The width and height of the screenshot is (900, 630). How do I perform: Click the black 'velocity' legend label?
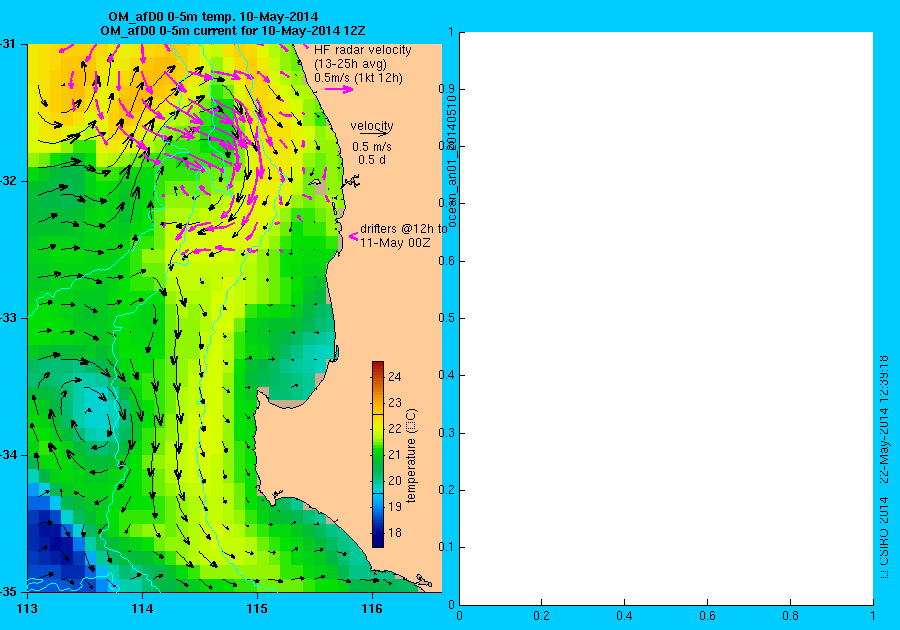click(x=372, y=126)
